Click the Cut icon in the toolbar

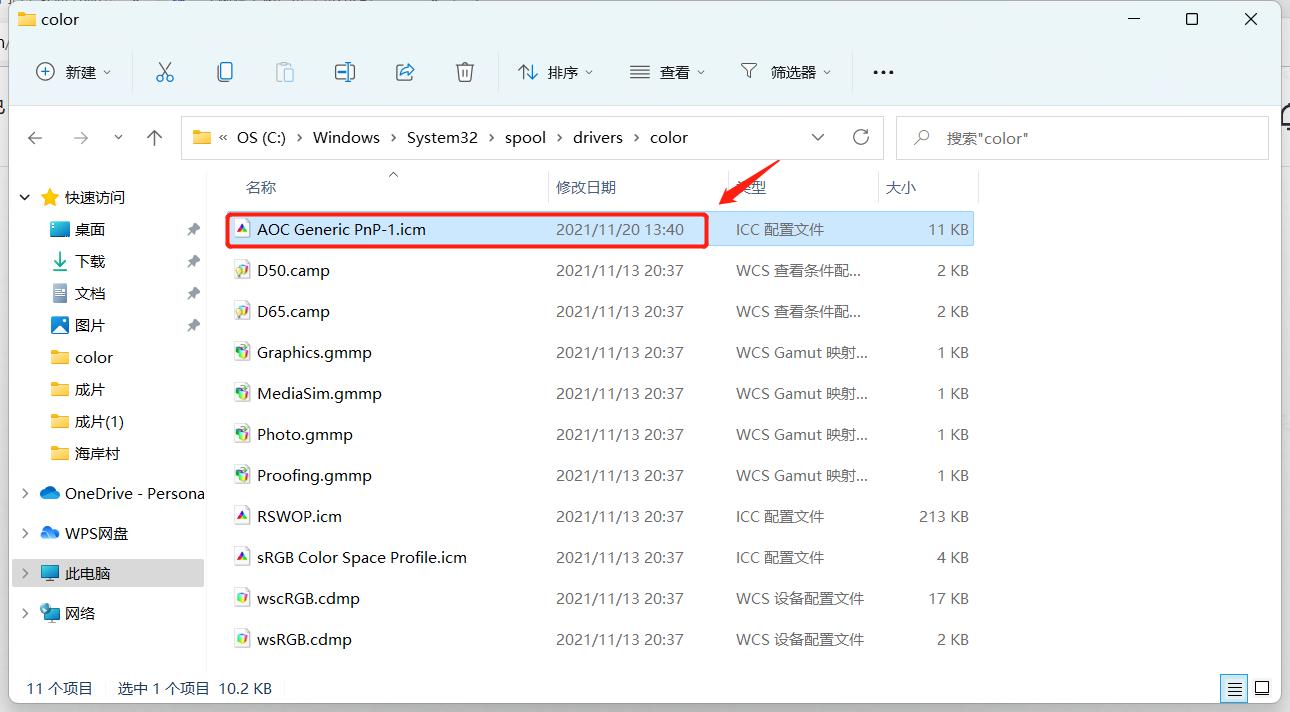pyautogui.click(x=164, y=71)
